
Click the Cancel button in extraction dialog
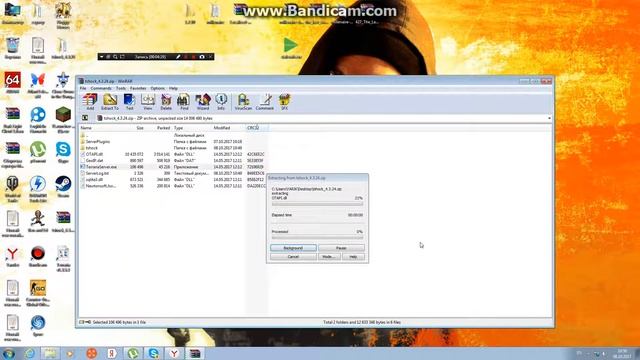293,257
